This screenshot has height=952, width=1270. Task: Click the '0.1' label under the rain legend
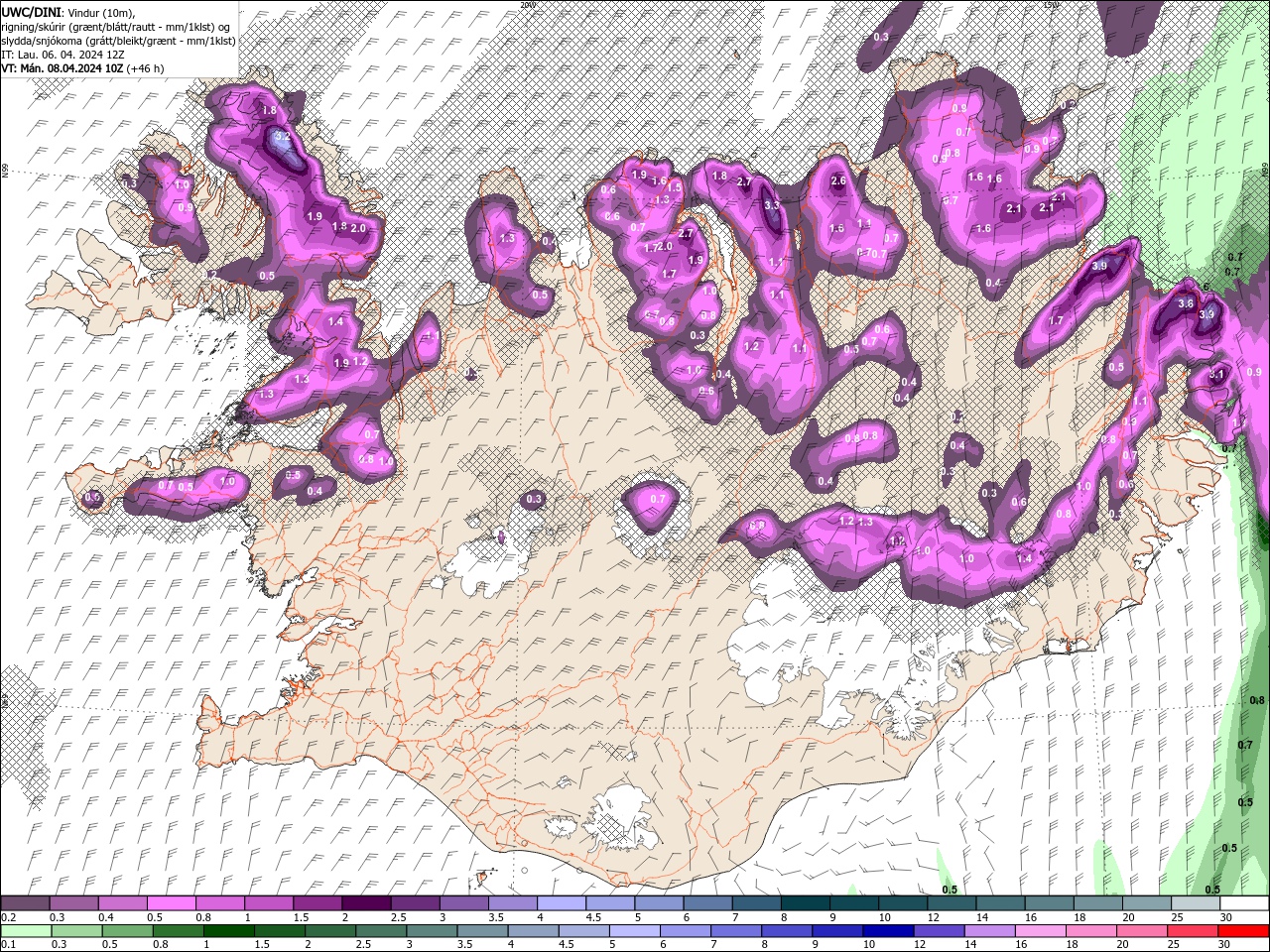pos(8,945)
